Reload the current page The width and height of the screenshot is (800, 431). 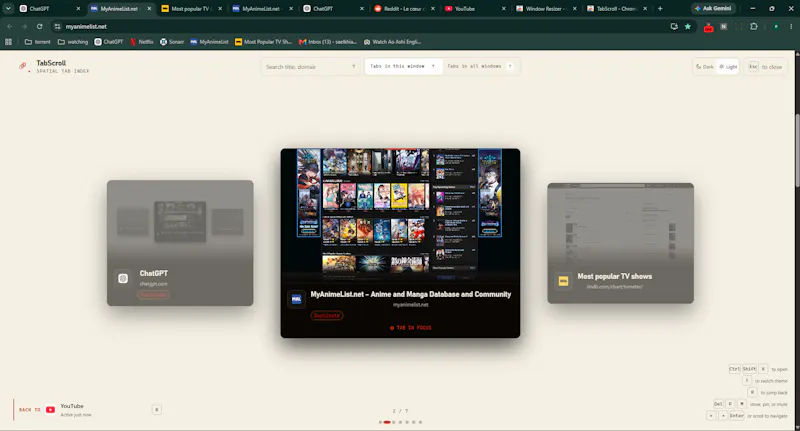39,27
